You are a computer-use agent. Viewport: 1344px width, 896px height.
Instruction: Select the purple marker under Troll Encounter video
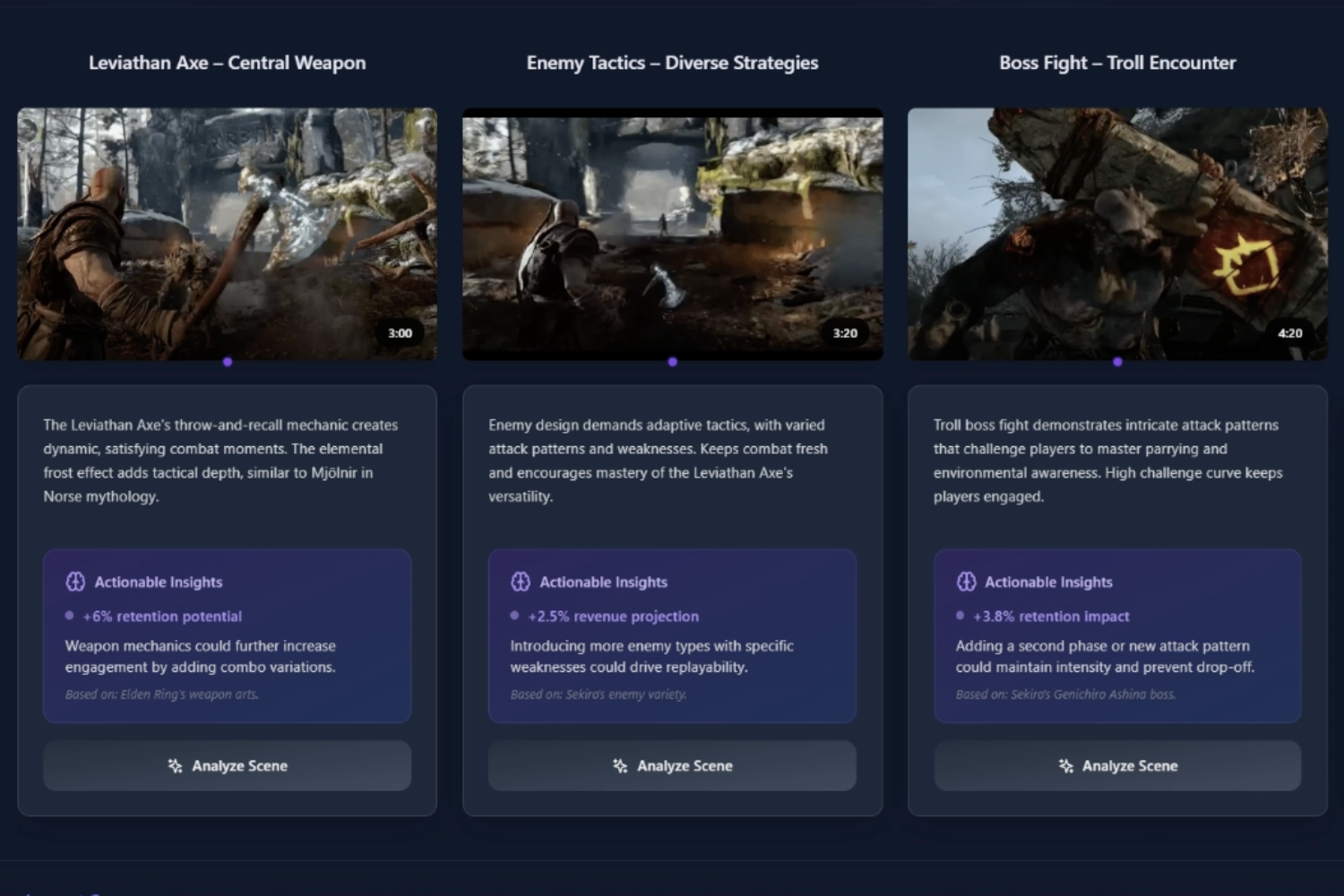[1117, 362]
